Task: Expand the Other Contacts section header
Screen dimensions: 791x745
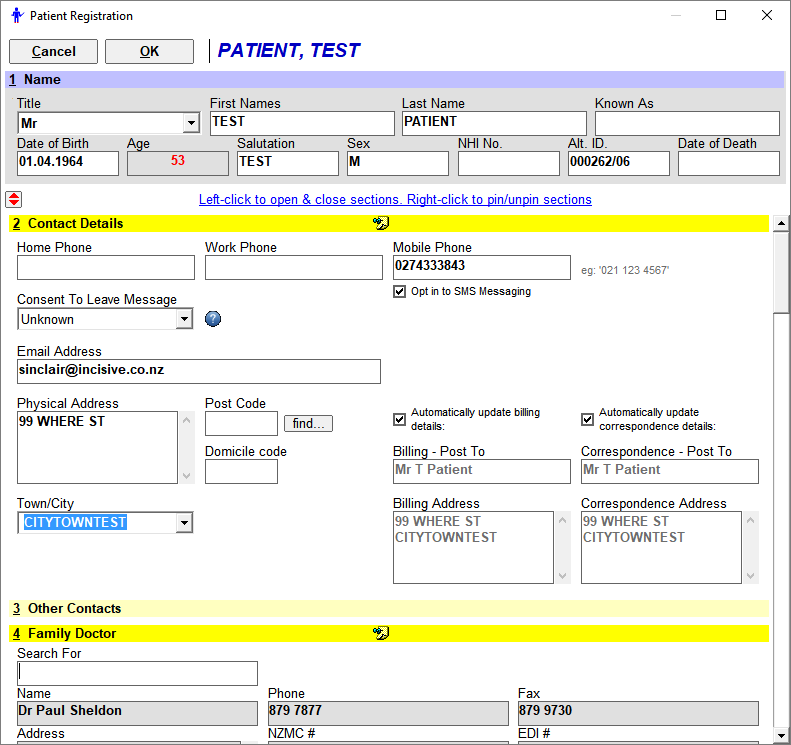Action: click(388, 608)
